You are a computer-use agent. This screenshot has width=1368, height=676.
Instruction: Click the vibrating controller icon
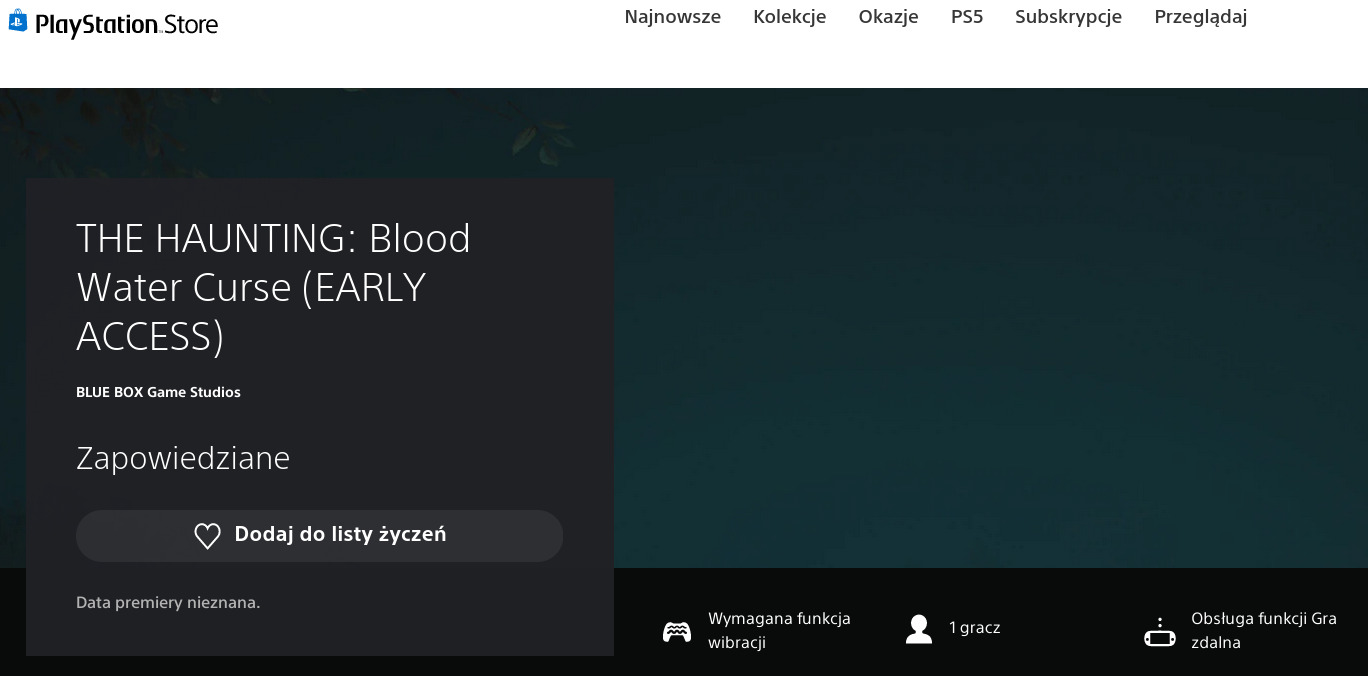click(x=677, y=631)
